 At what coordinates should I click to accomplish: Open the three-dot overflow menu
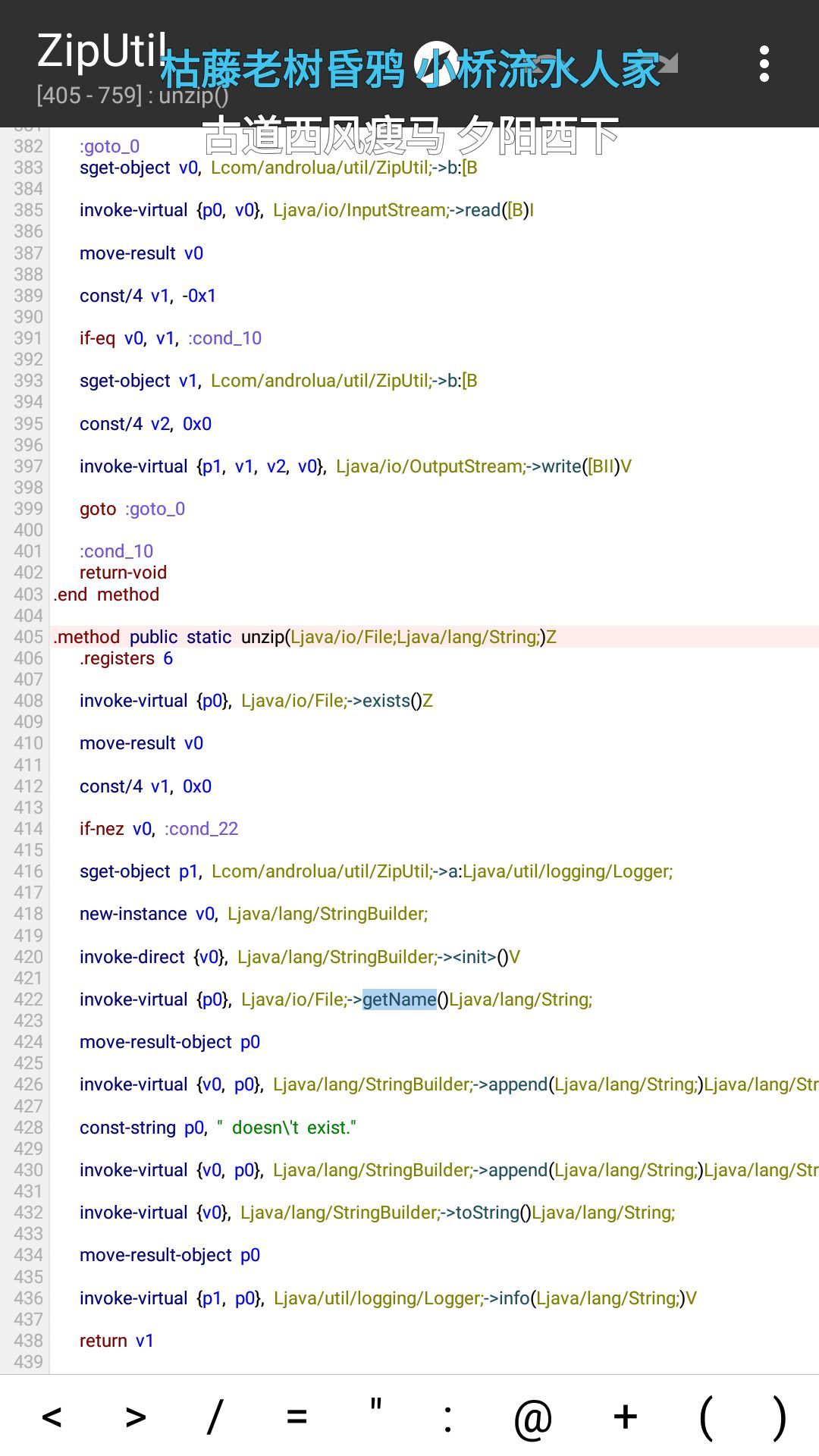pyautogui.click(x=764, y=64)
